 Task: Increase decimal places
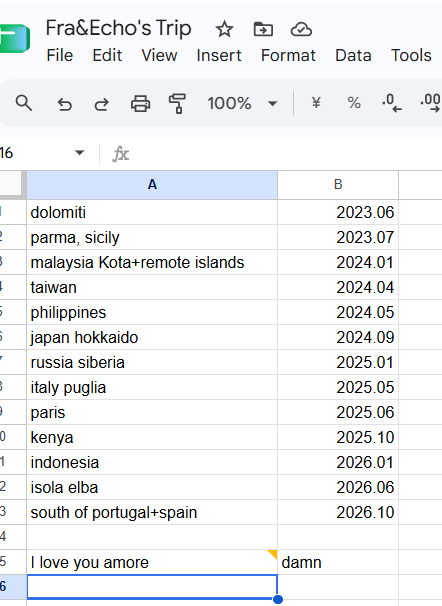click(430, 103)
